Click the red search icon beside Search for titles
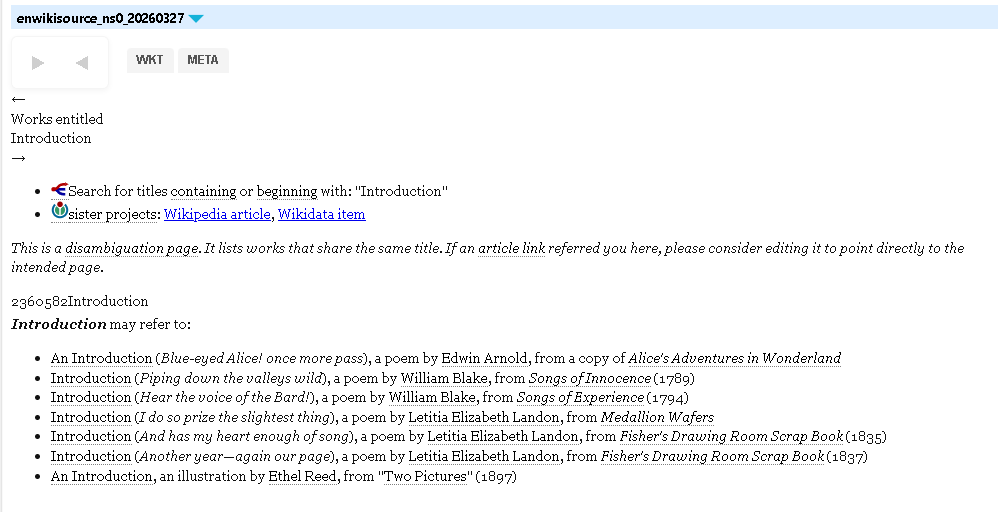Image resolution: width=1004 pixels, height=512 pixels. click(59, 190)
